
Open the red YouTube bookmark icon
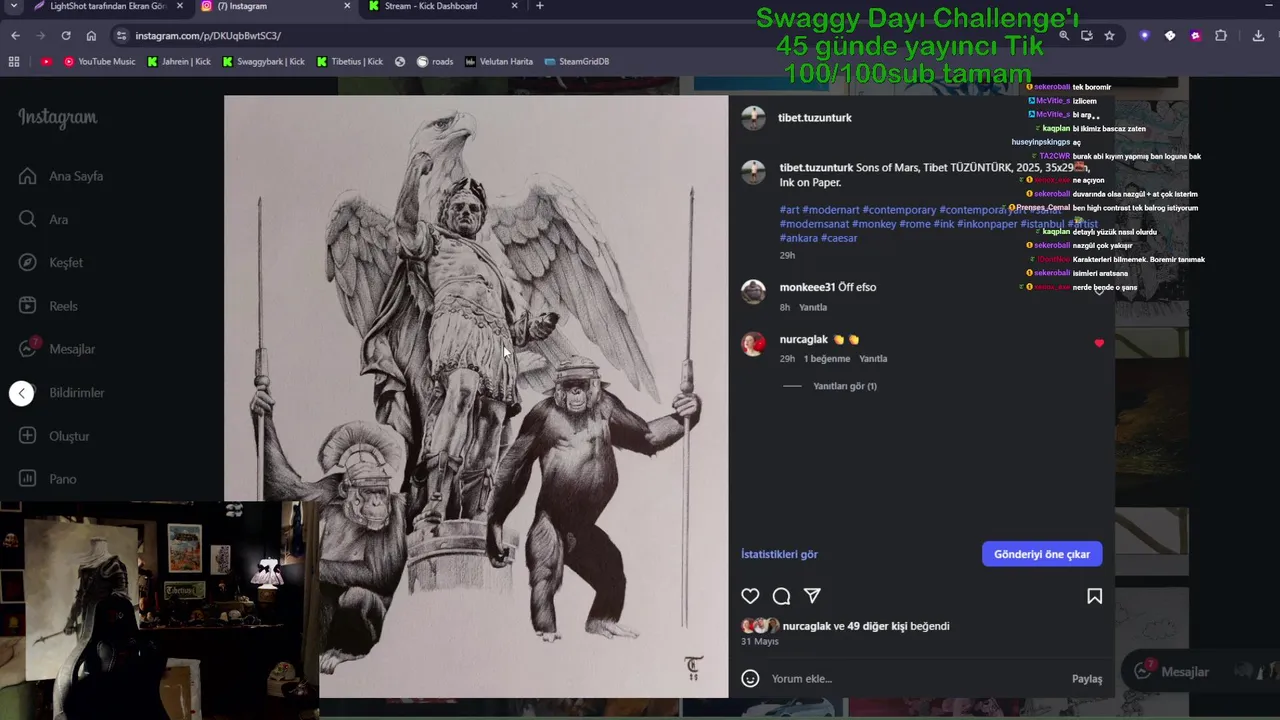(x=46, y=62)
